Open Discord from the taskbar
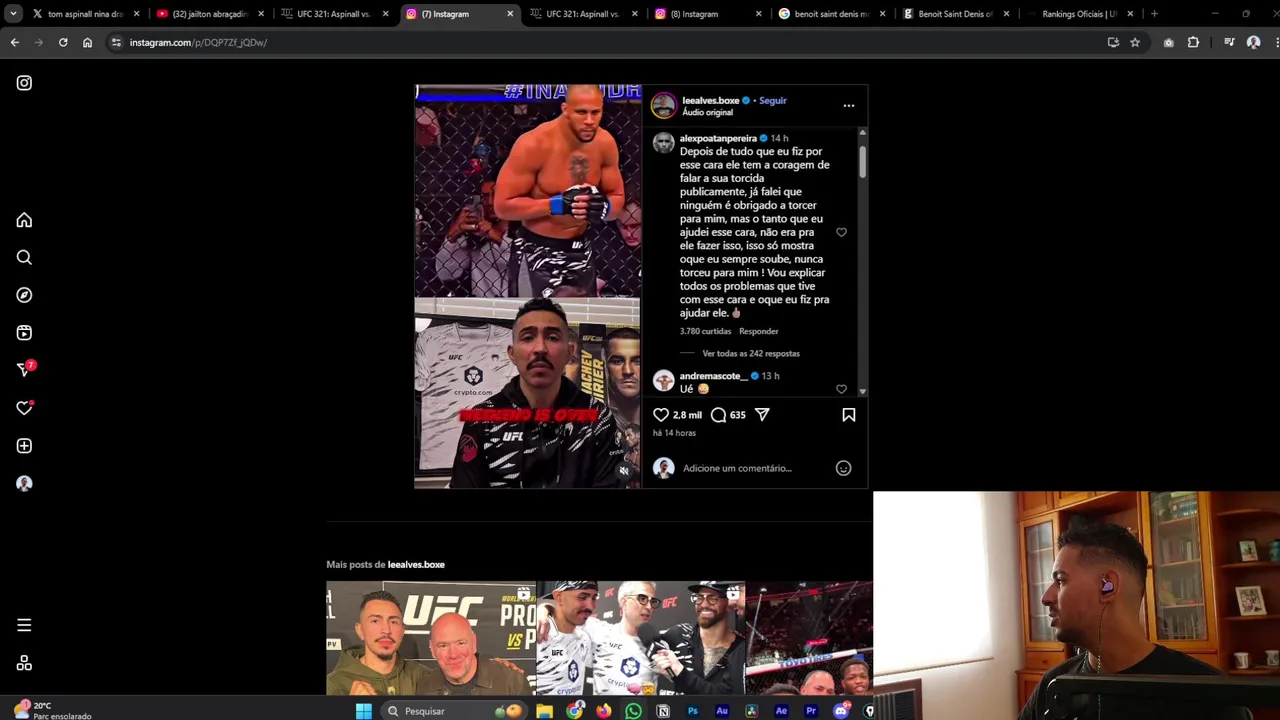 pos(841,711)
